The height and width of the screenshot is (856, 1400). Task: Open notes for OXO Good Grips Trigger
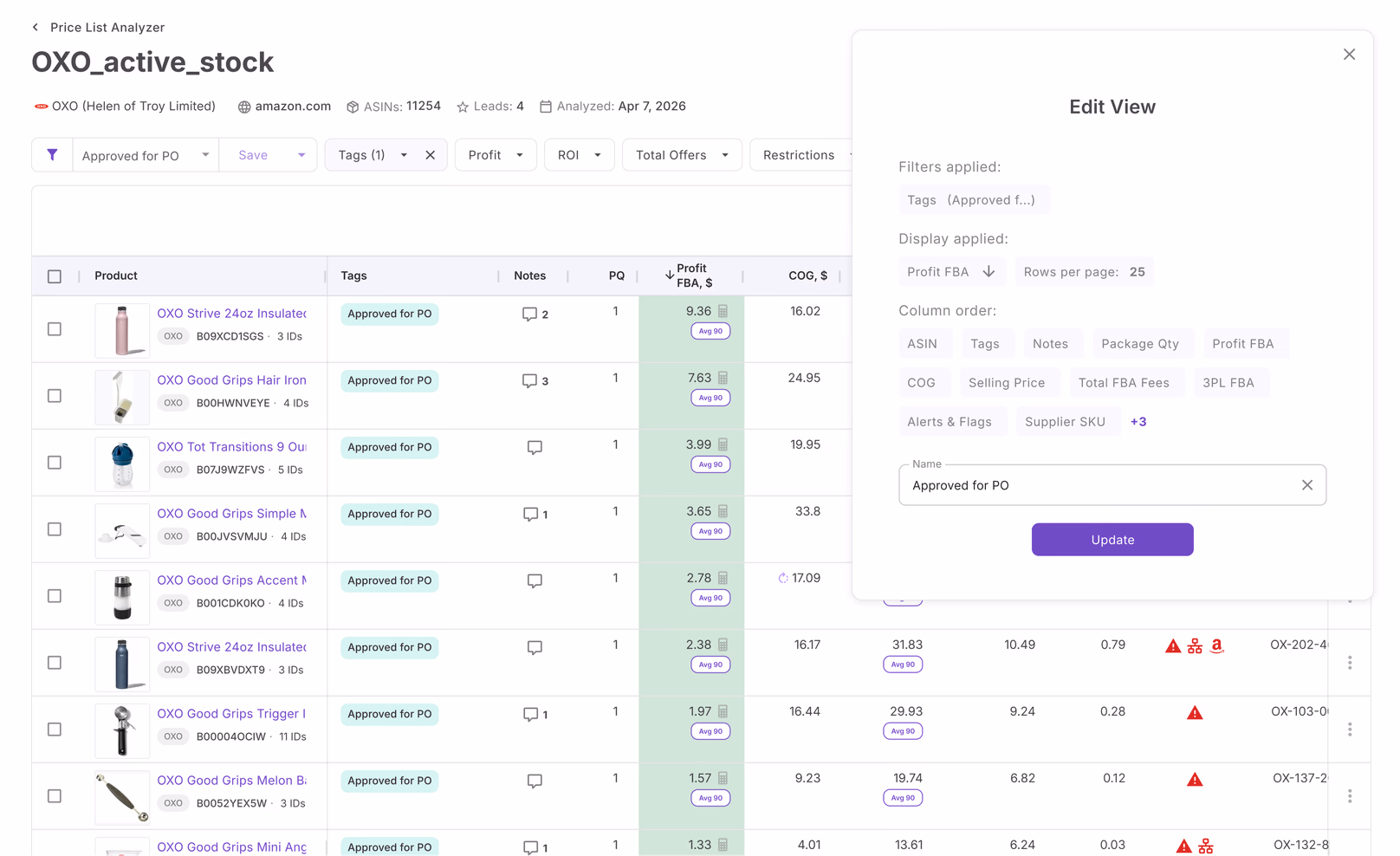pyautogui.click(x=530, y=715)
